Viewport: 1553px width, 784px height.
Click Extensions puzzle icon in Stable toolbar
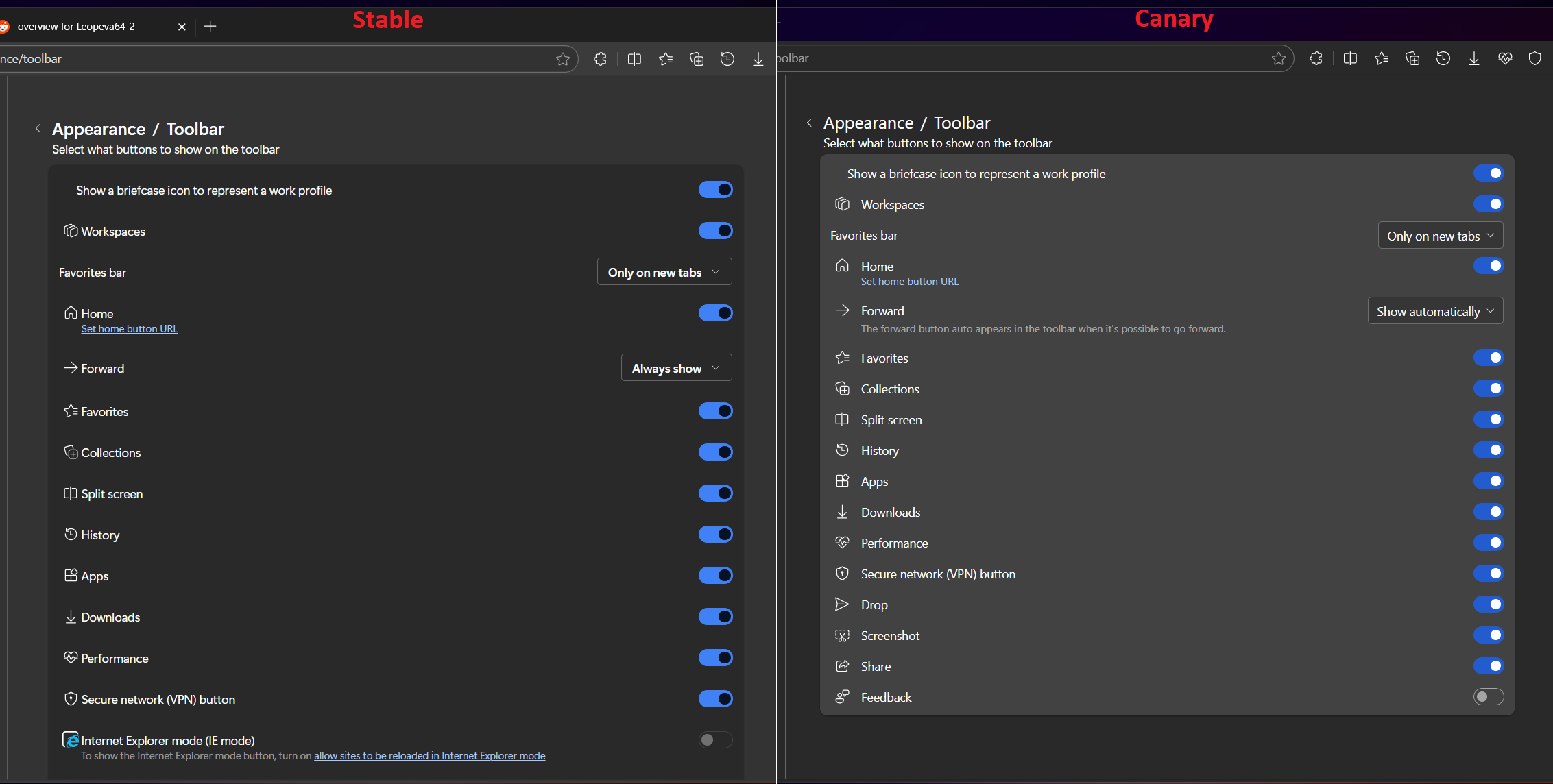point(600,59)
